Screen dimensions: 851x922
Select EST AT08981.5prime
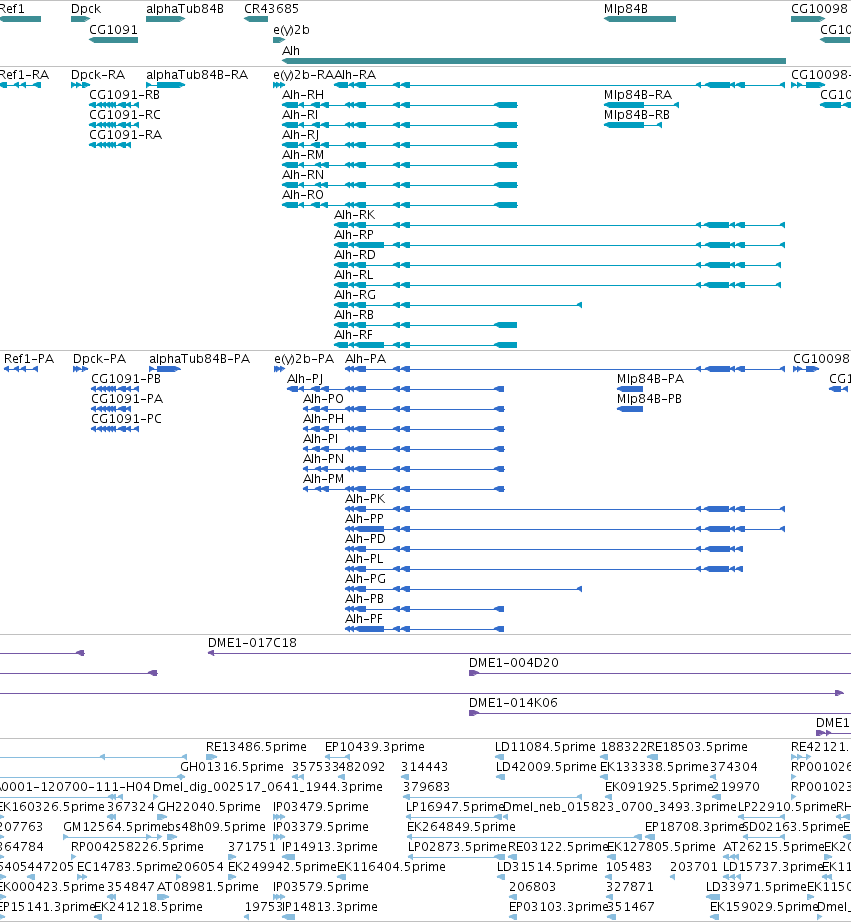click(208, 887)
